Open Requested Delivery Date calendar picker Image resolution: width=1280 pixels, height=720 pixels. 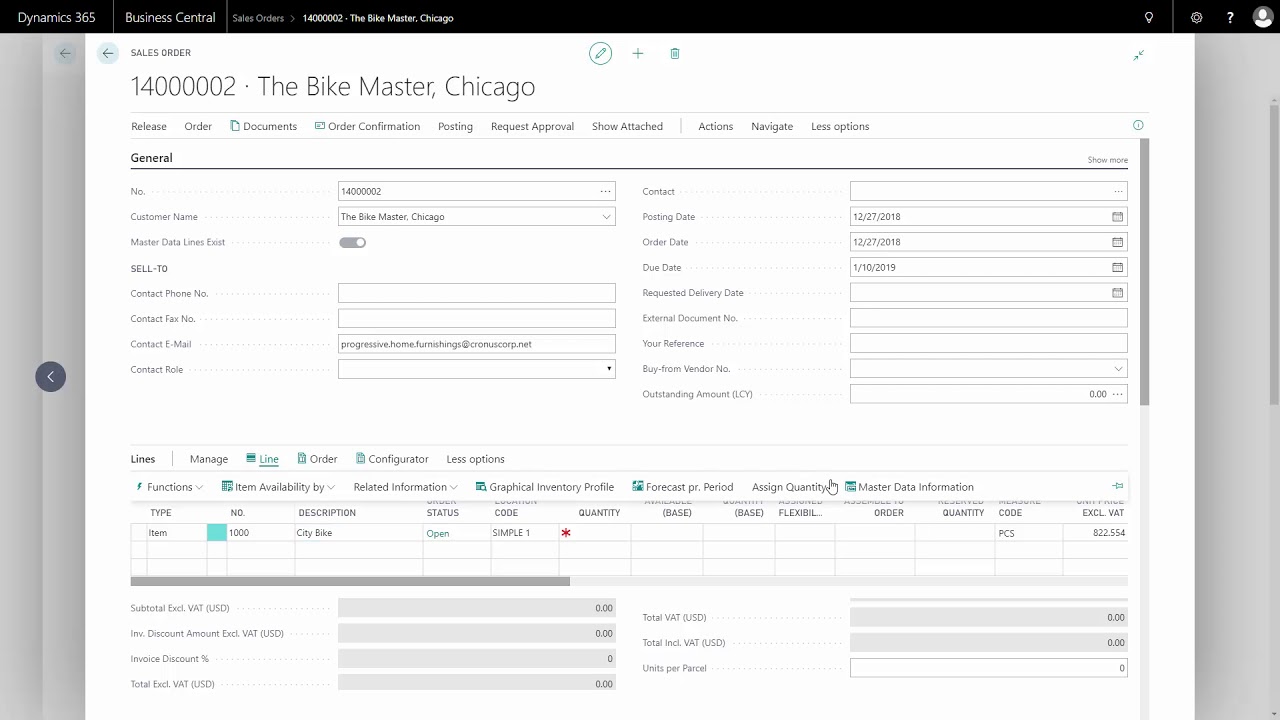point(1117,293)
